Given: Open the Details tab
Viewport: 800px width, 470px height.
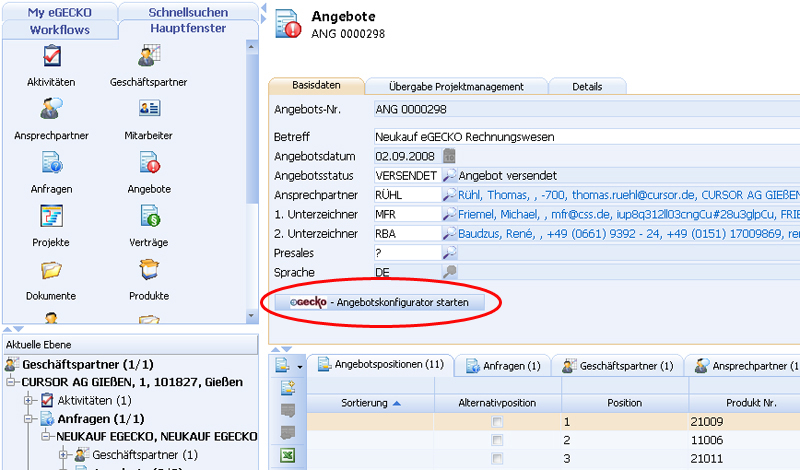Looking at the screenshot, I should click(x=587, y=86).
